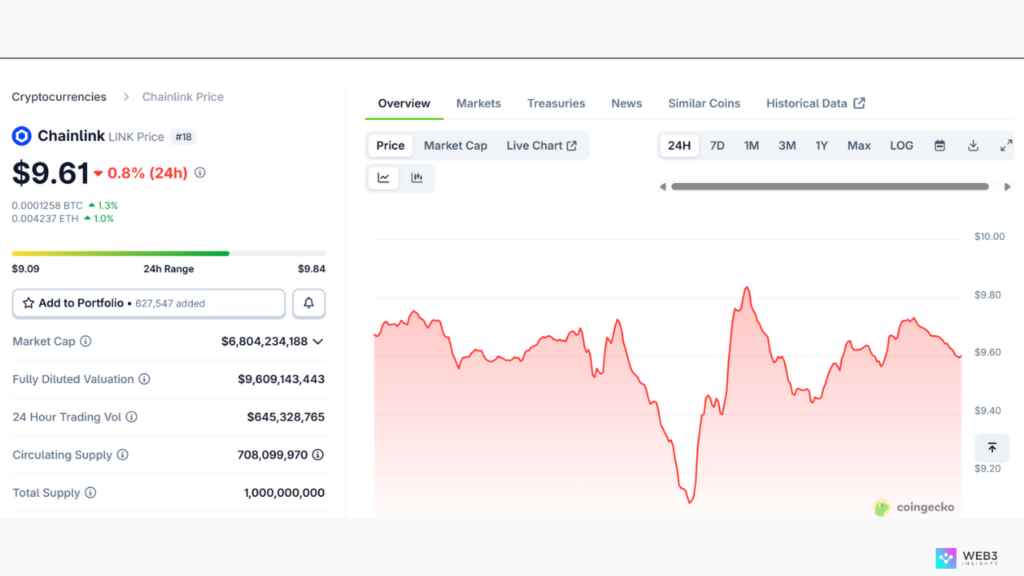Select the 7D time range

[717, 146]
